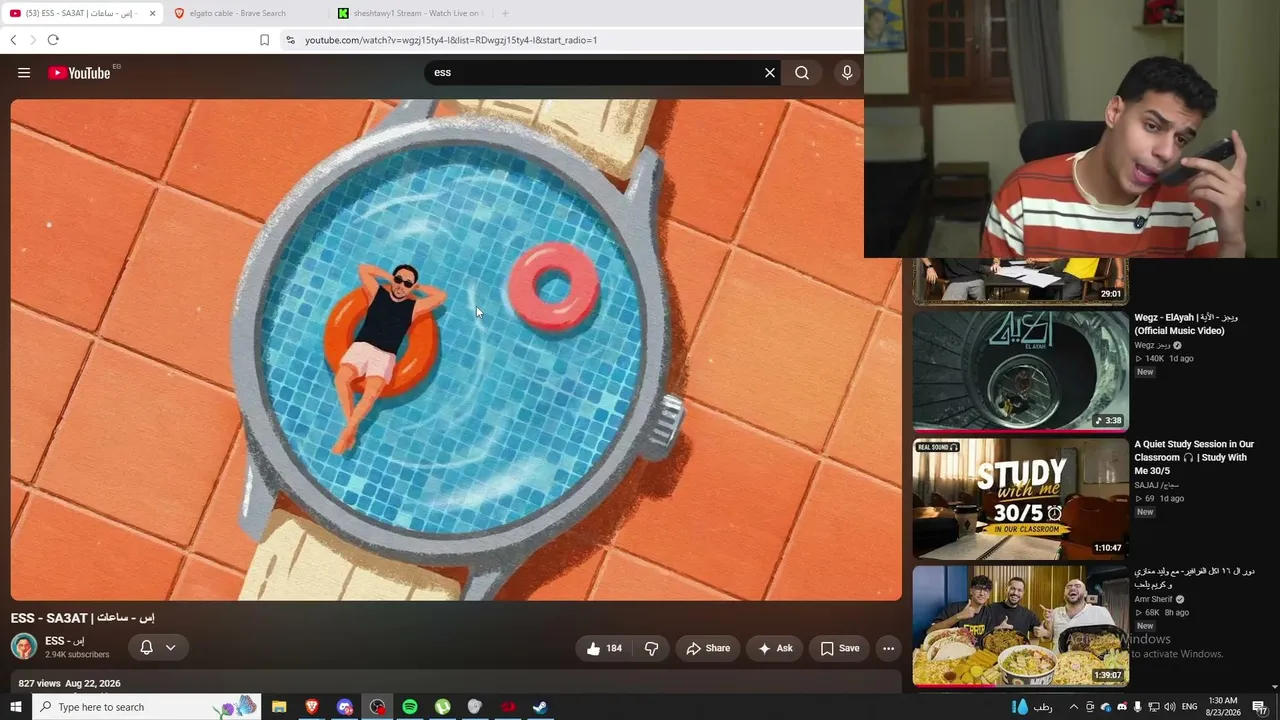Open a new browser tab

click(x=505, y=13)
